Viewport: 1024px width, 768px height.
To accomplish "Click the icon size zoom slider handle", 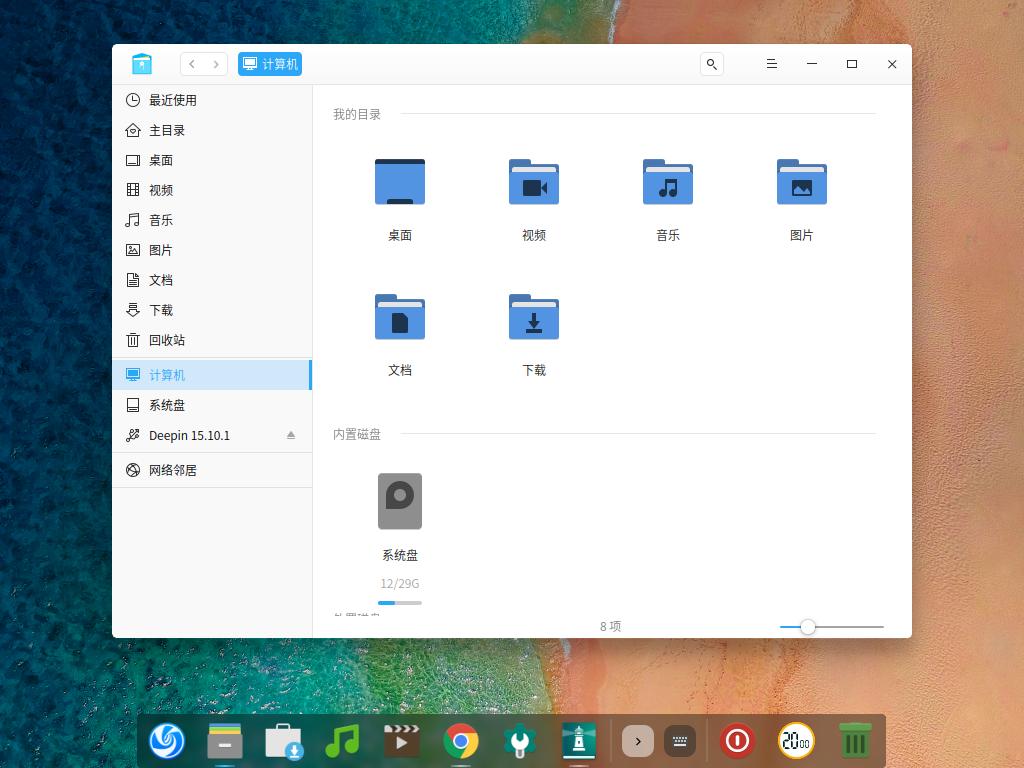I will (808, 627).
